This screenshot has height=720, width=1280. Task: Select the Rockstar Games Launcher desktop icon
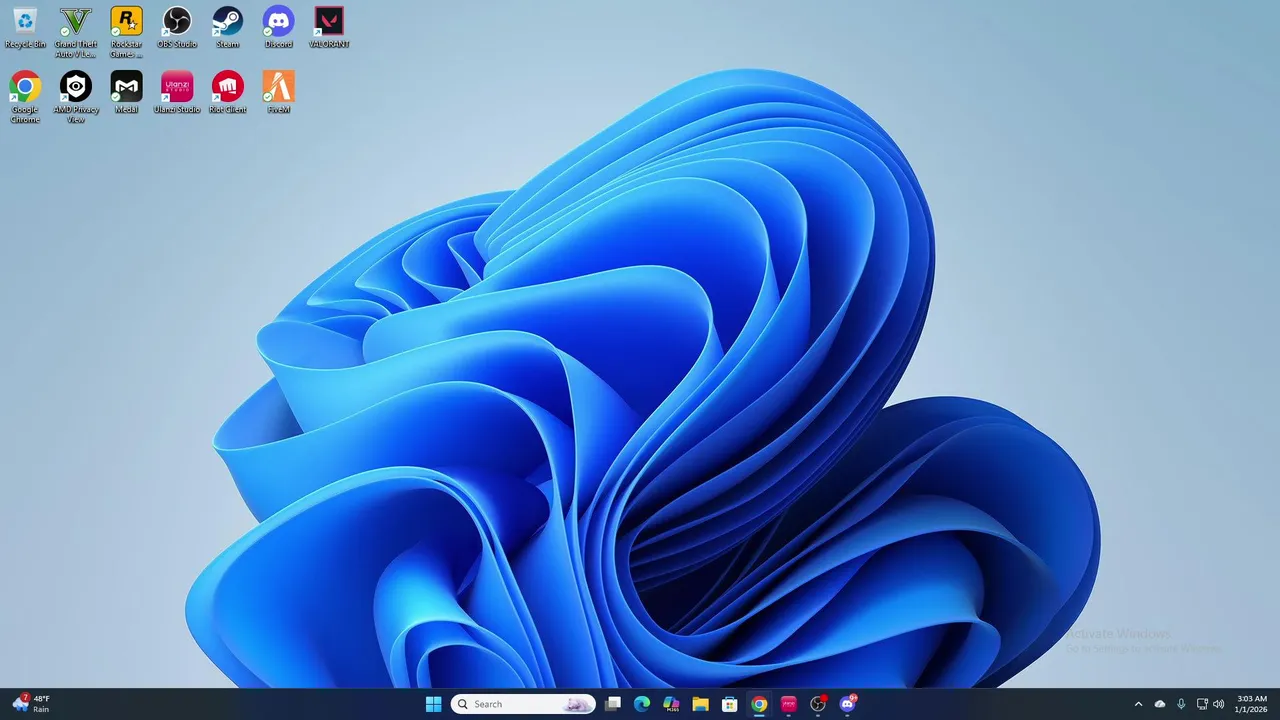[x=126, y=32]
